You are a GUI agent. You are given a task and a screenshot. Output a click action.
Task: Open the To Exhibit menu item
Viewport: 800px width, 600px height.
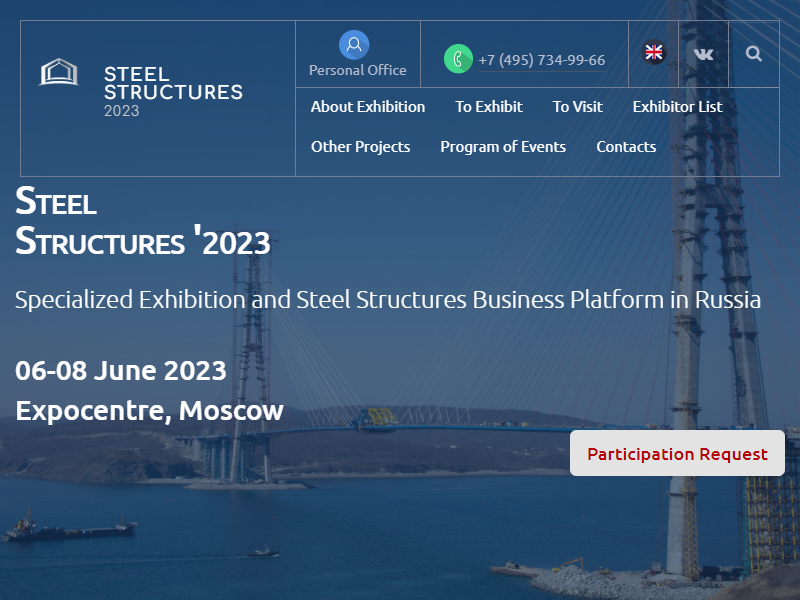pos(489,107)
